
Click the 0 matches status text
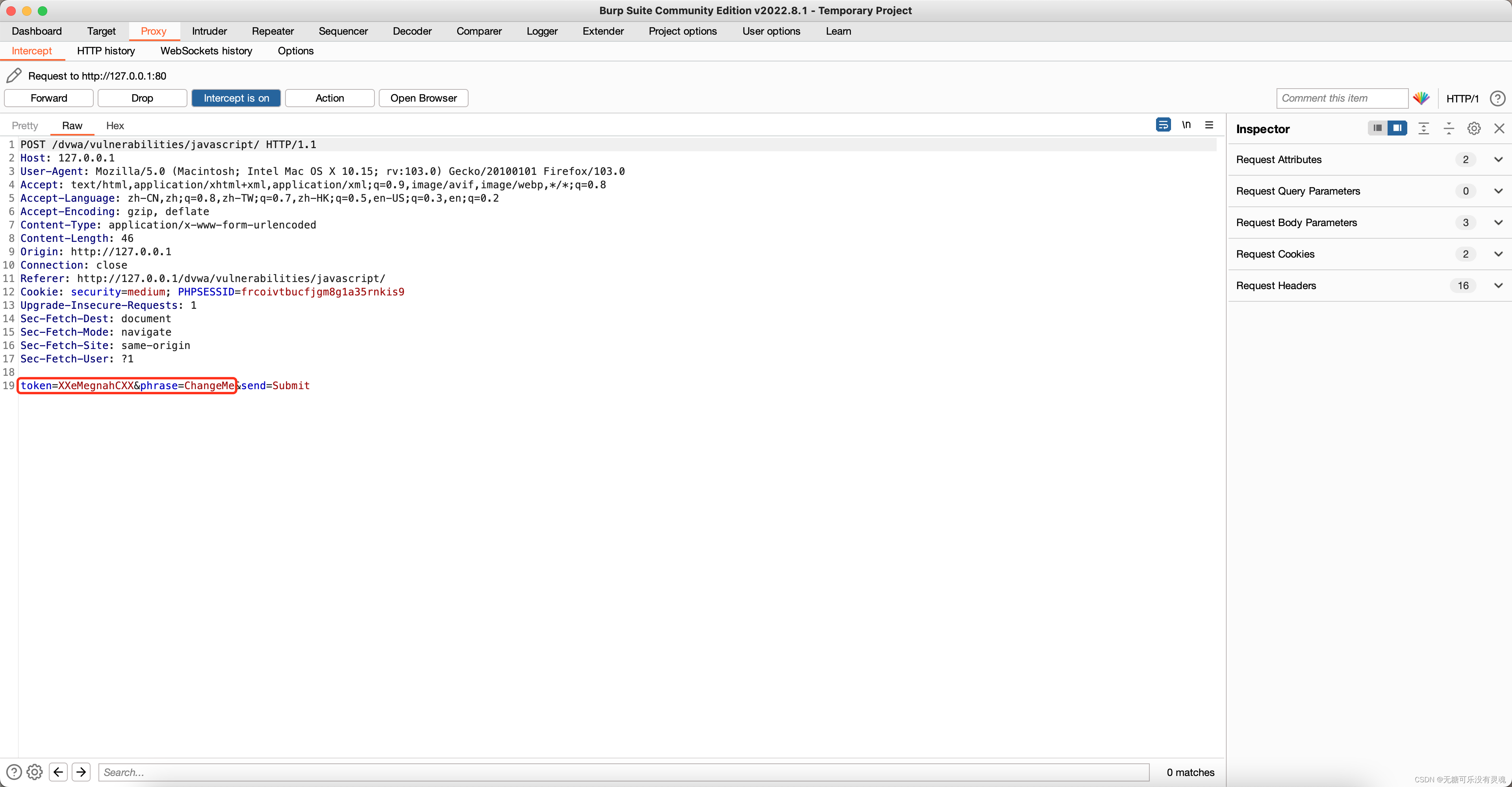(x=1190, y=772)
